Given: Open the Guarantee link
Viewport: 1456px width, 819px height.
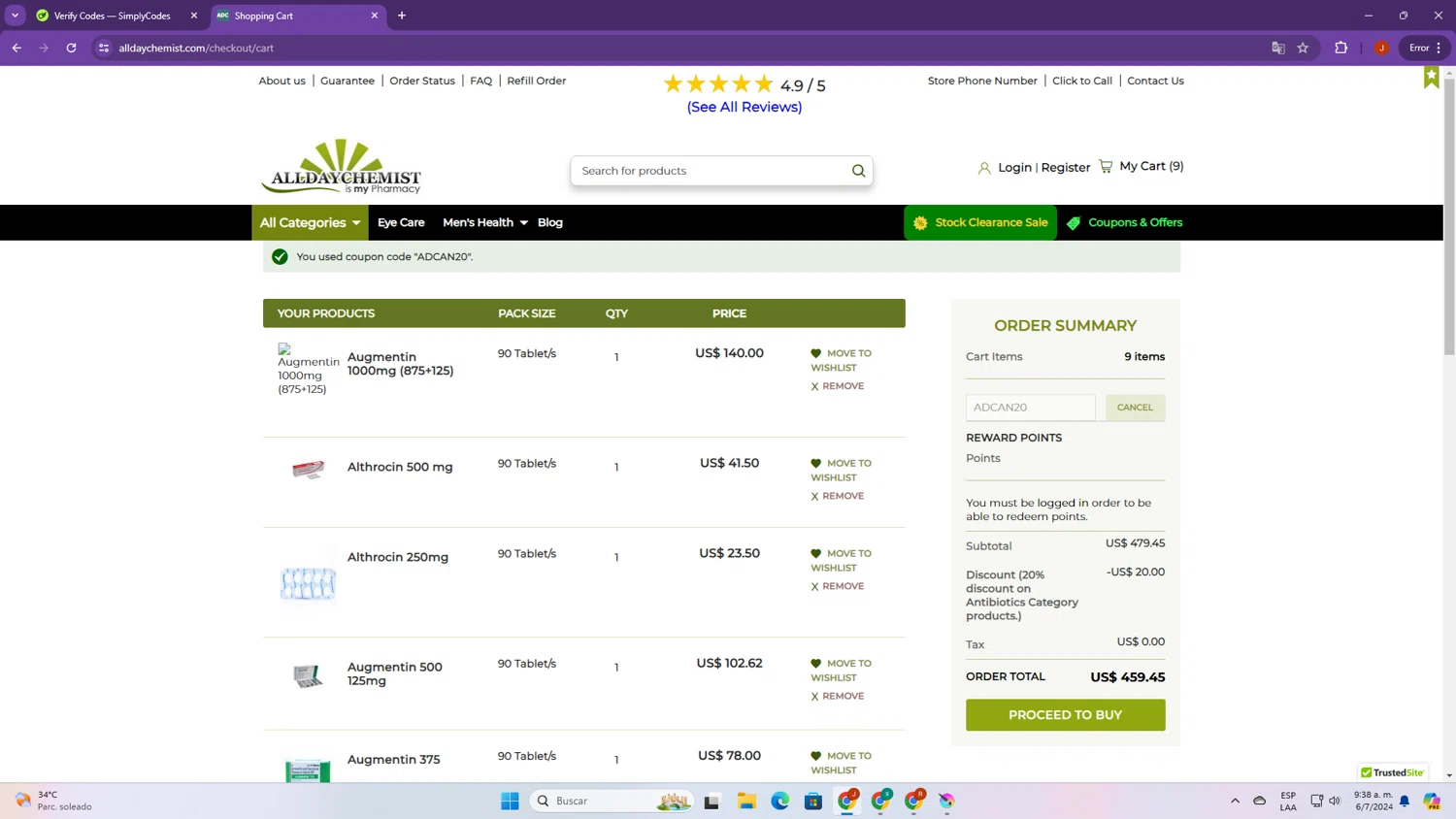Looking at the screenshot, I should pyautogui.click(x=347, y=81).
